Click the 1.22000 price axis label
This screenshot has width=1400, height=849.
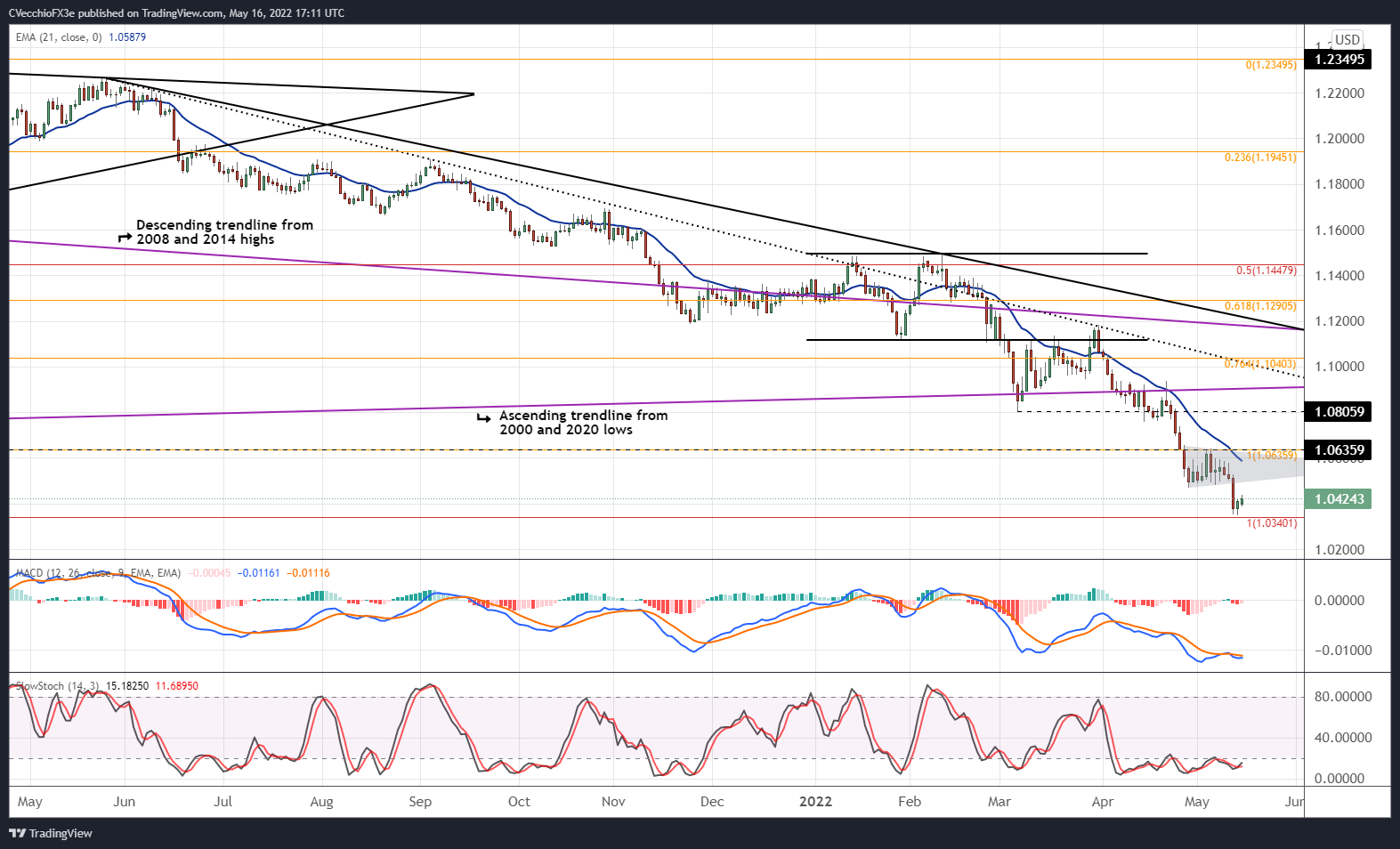pyautogui.click(x=1339, y=93)
